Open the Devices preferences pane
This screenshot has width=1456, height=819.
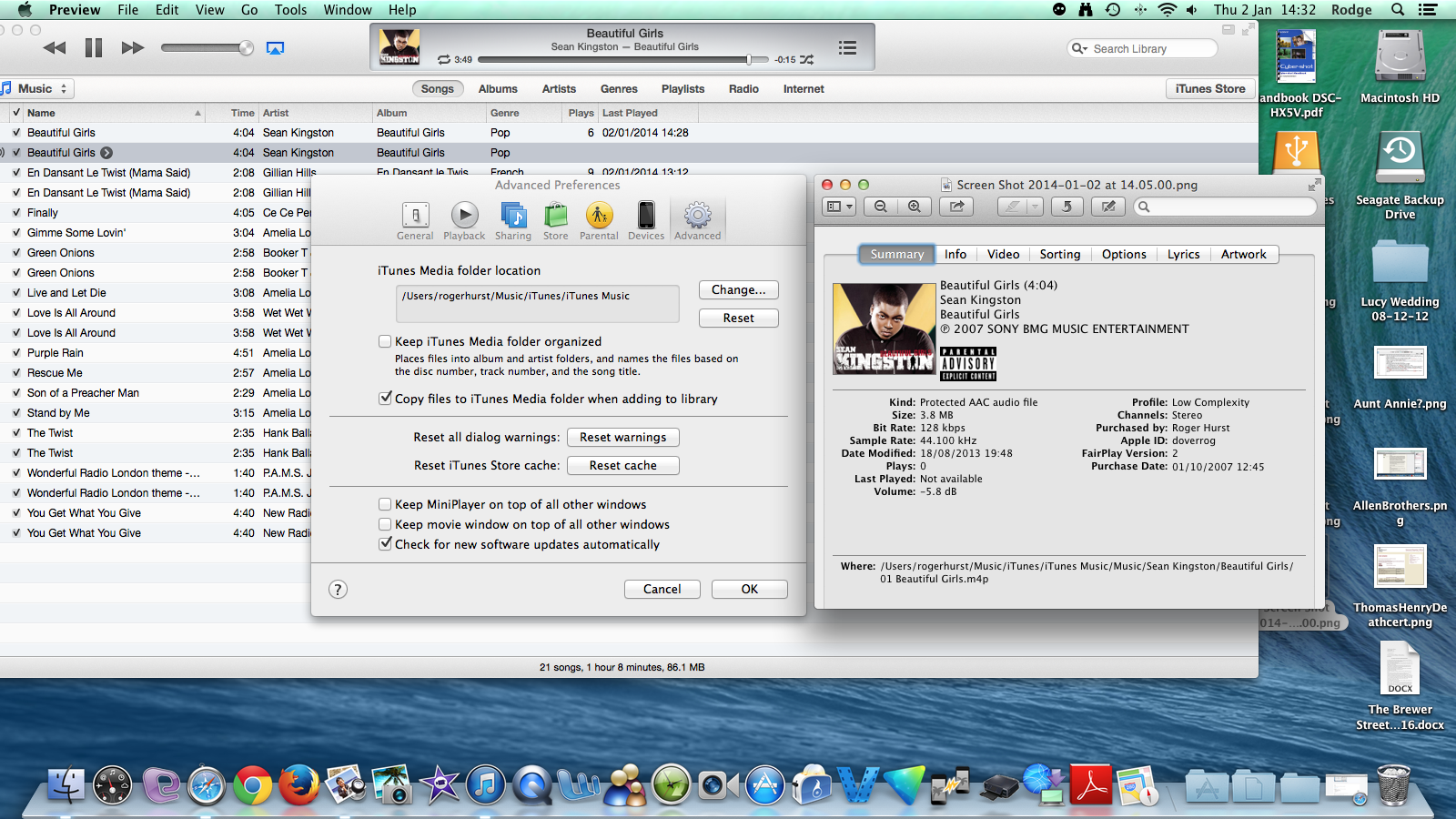pyautogui.click(x=645, y=221)
